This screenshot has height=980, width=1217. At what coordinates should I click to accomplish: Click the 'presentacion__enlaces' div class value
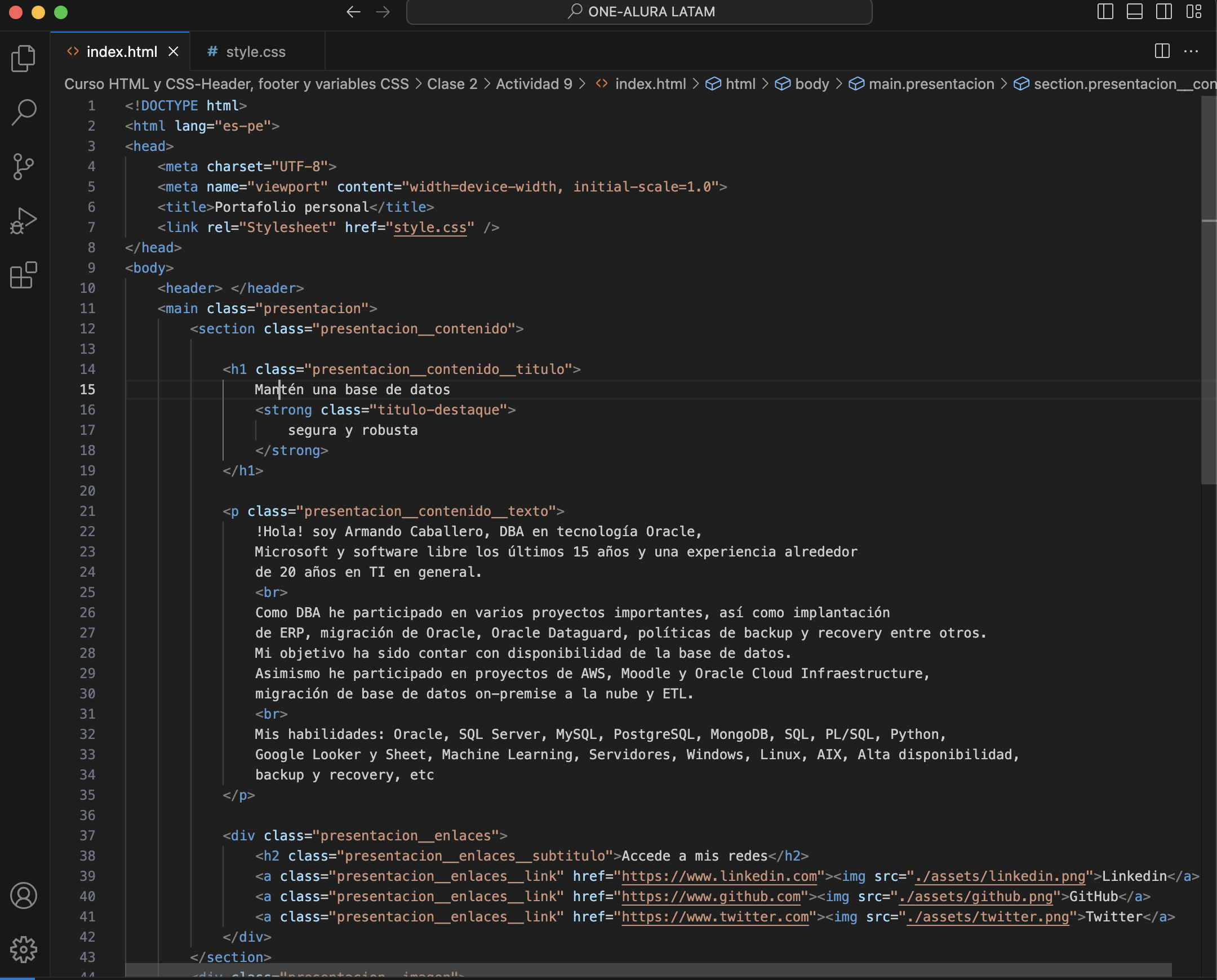coord(406,835)
